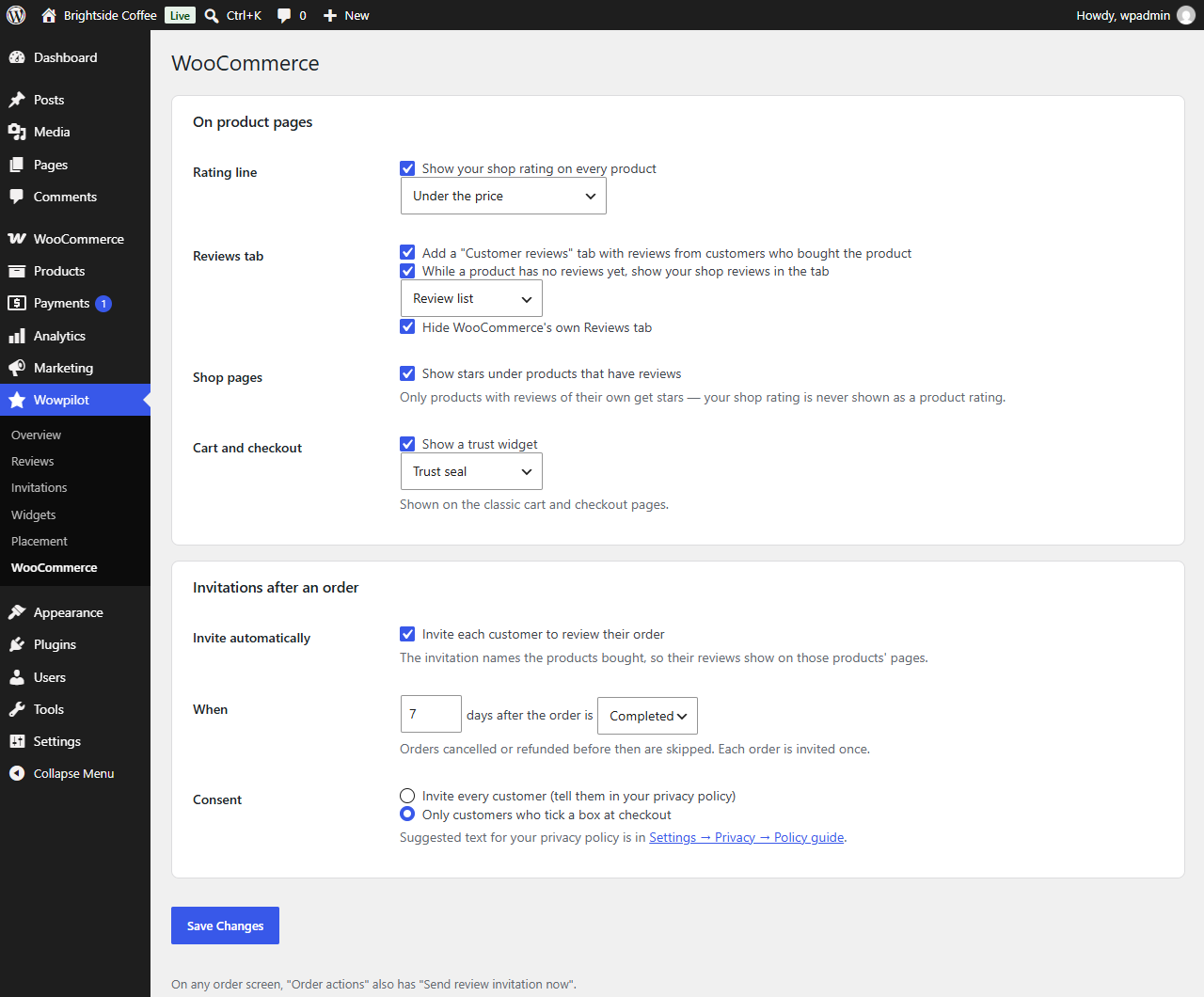Screen dimensions: 1204x997
Task: Click the Products archive icon
Action: tap(17, 271)
